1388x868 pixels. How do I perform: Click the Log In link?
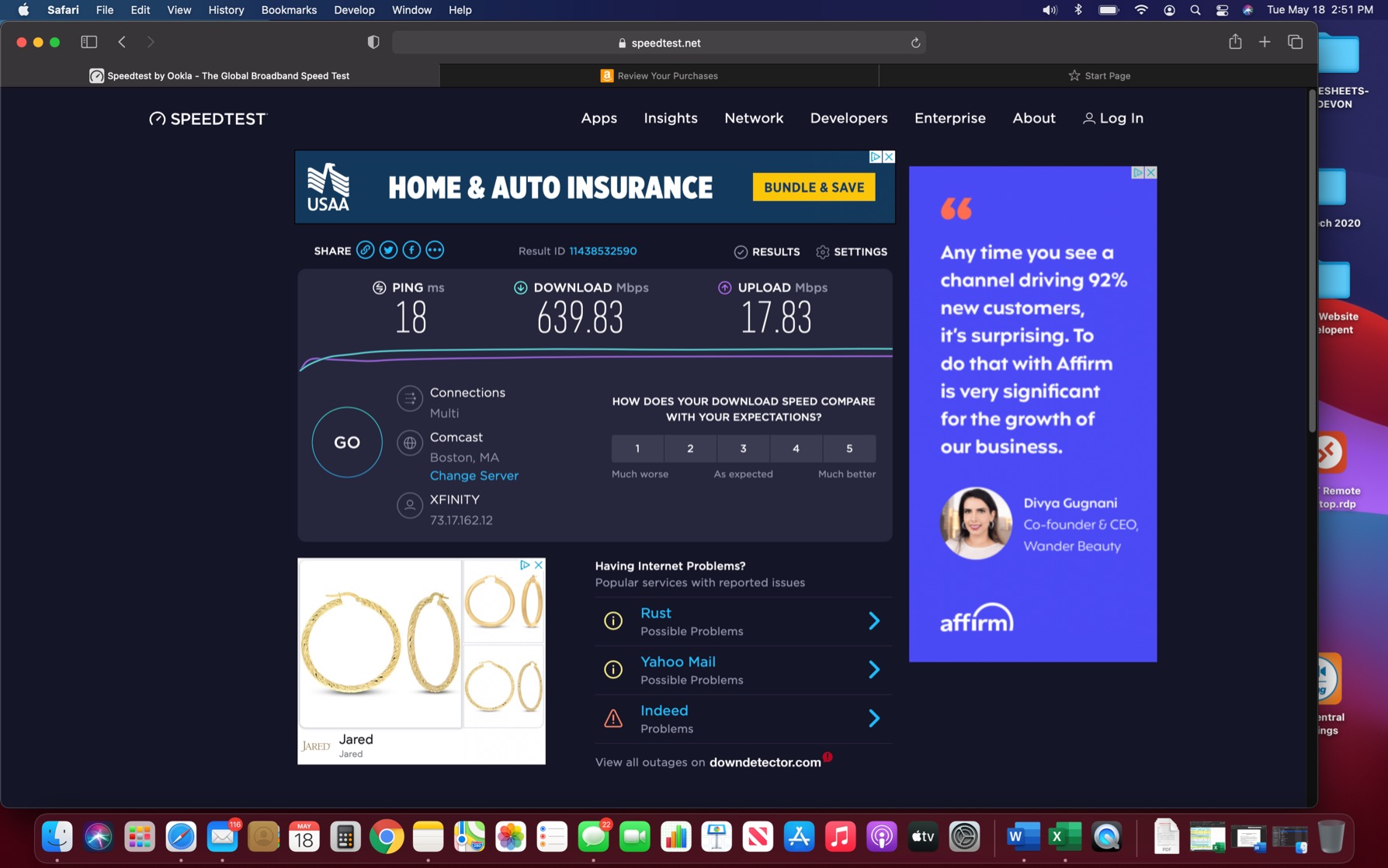coord(1113,118)
